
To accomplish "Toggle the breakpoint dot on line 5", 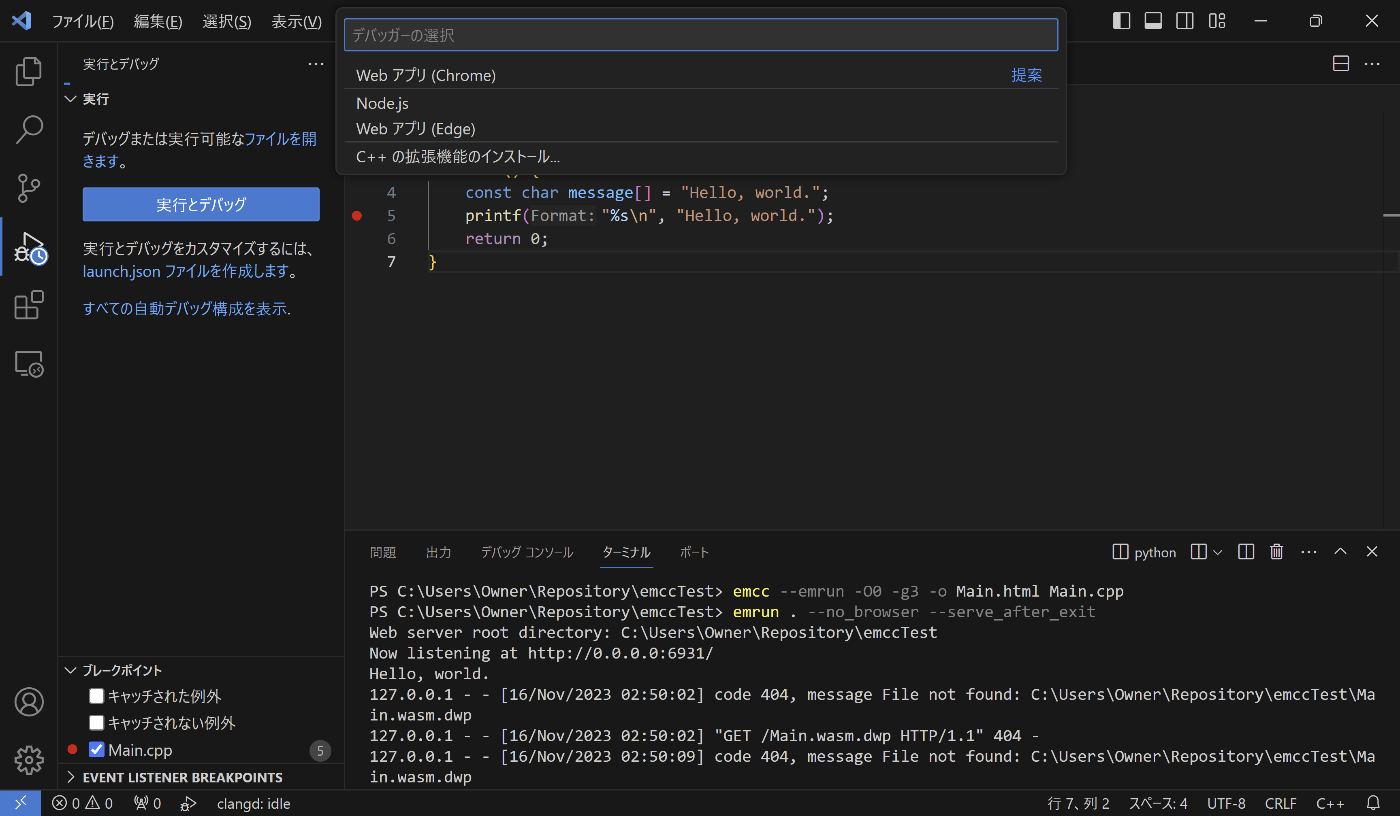I will click(x=357, y=215).
